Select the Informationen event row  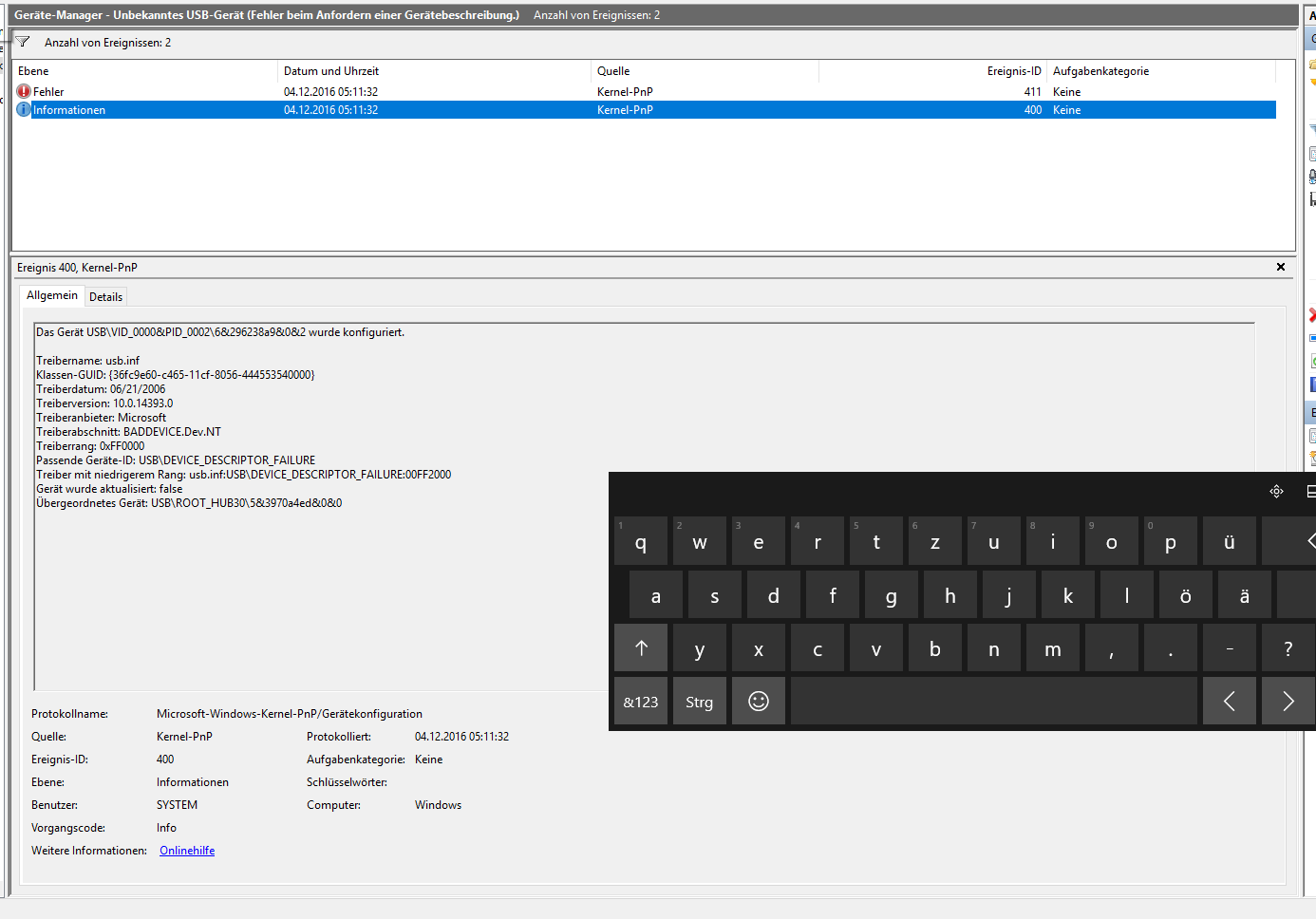[646, 110]
